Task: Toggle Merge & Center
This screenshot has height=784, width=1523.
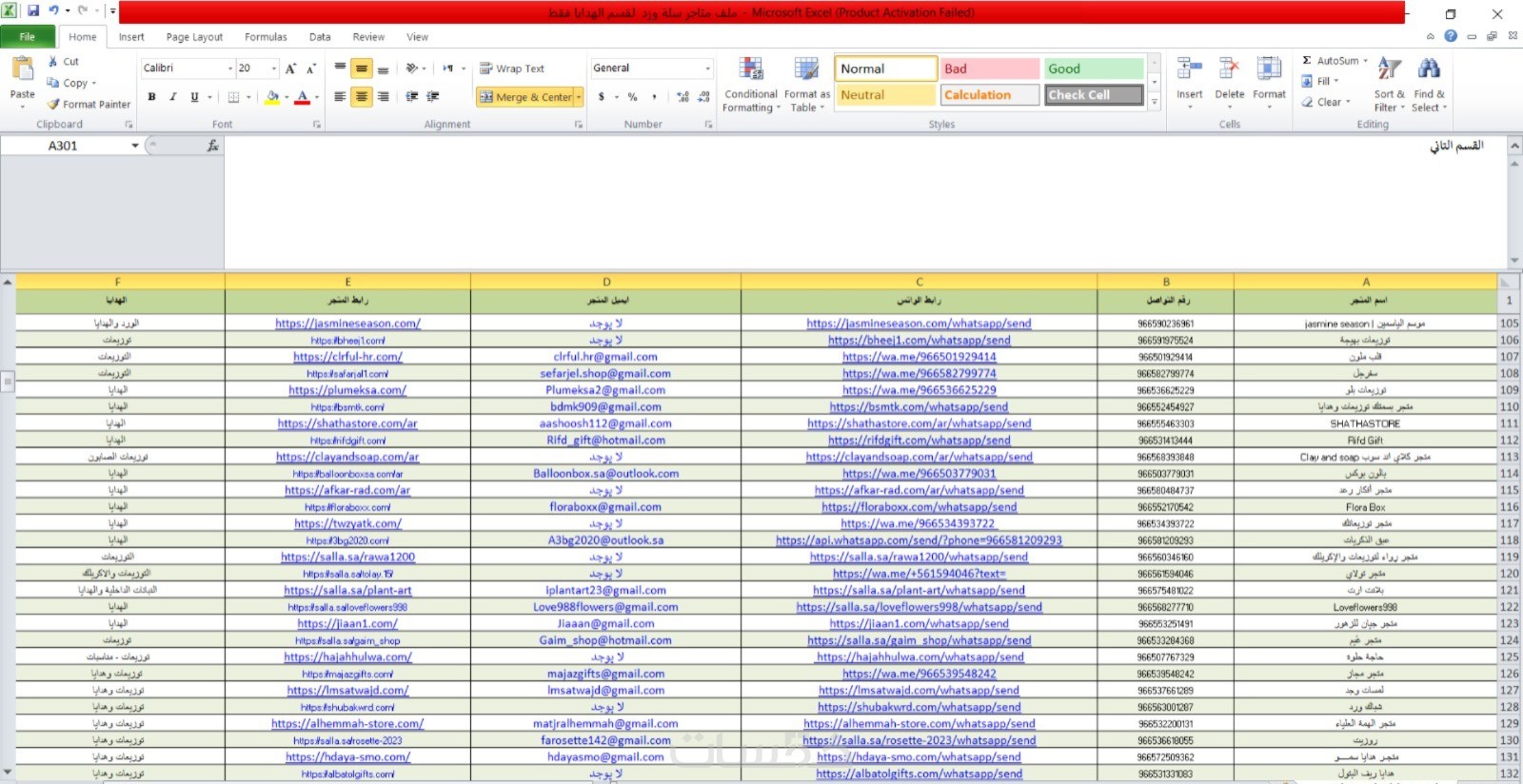Action: 525,97
